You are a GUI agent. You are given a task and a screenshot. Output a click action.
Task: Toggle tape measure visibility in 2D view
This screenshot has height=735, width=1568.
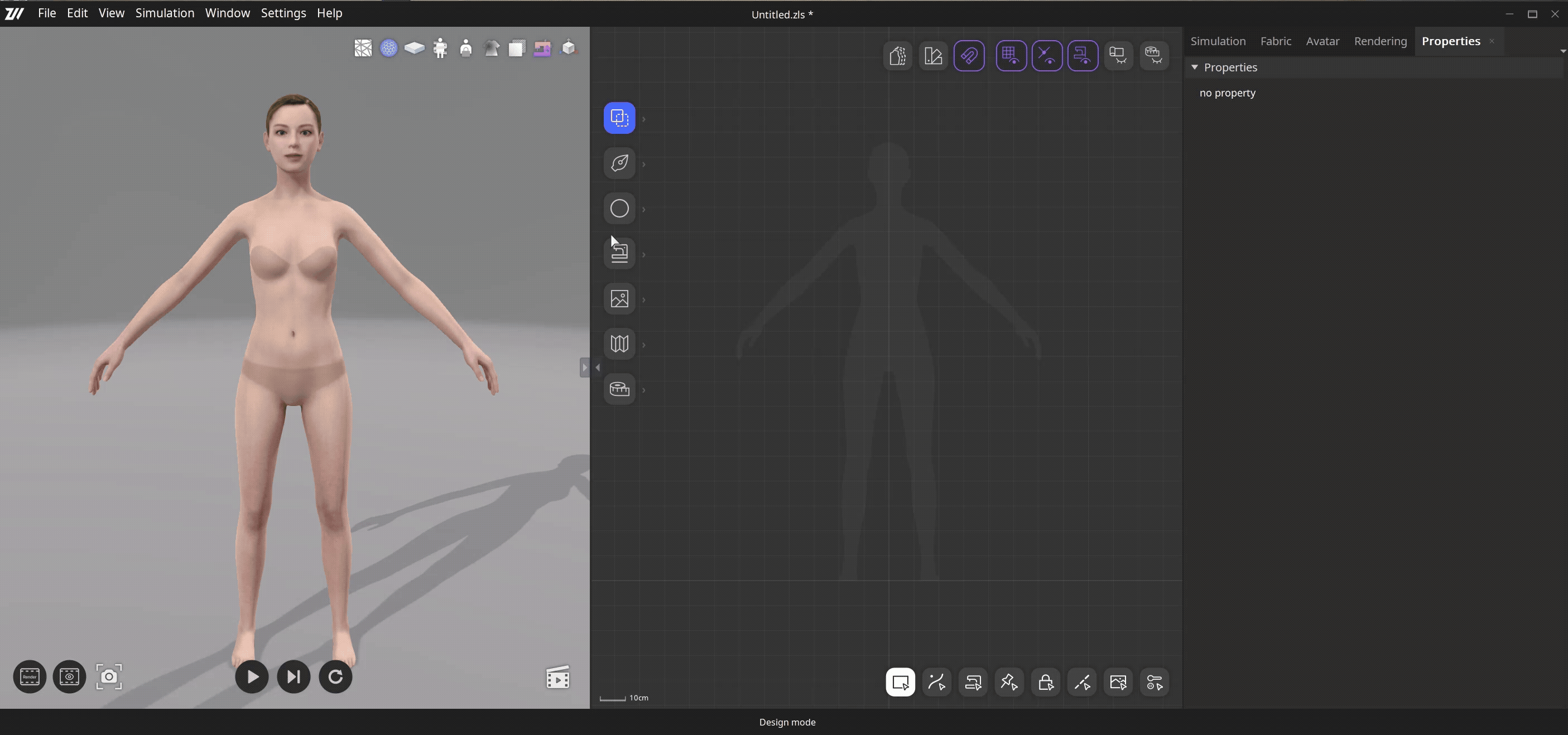(x=1155, y=55)
